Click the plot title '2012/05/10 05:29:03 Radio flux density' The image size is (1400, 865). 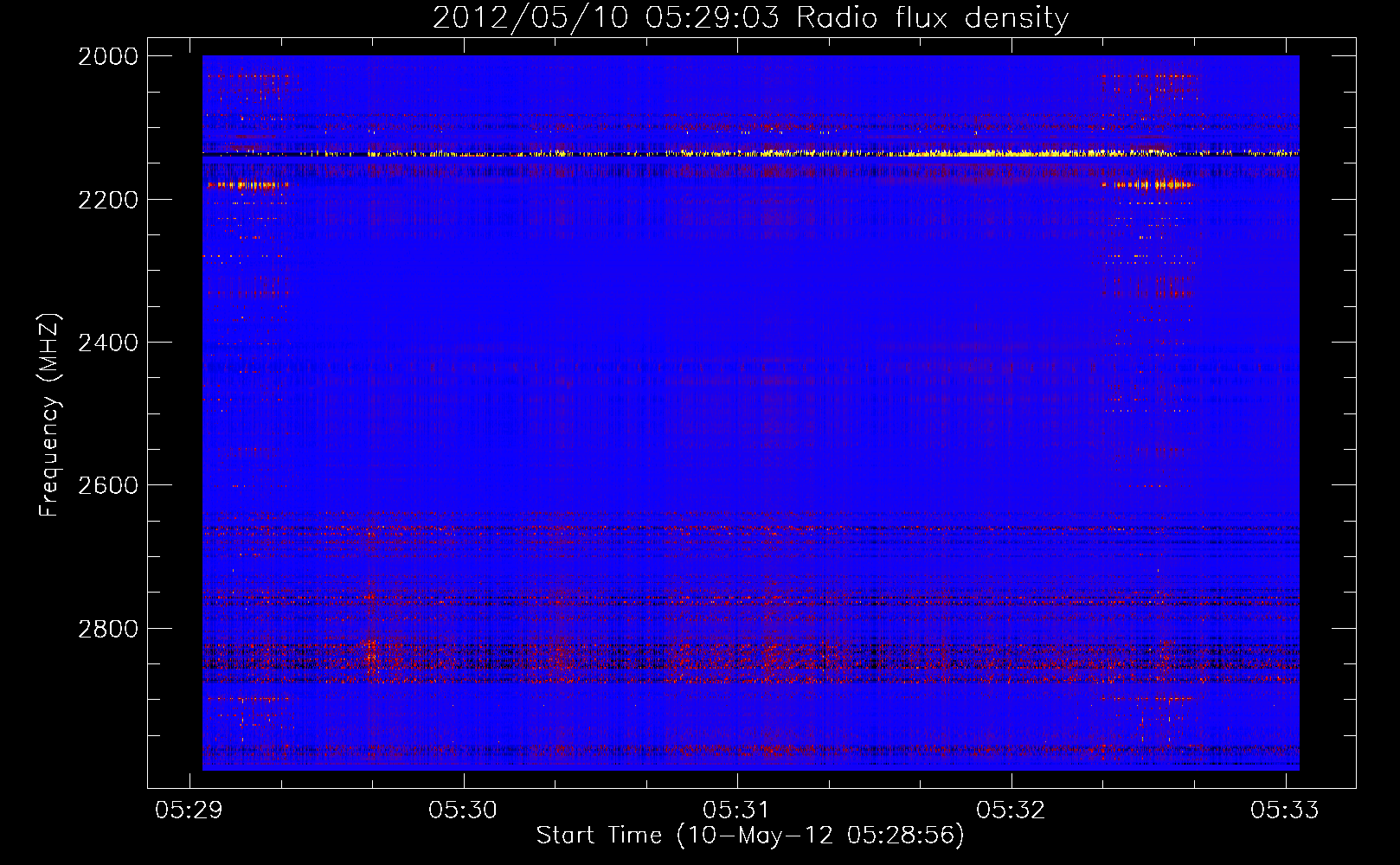(750, 17)
